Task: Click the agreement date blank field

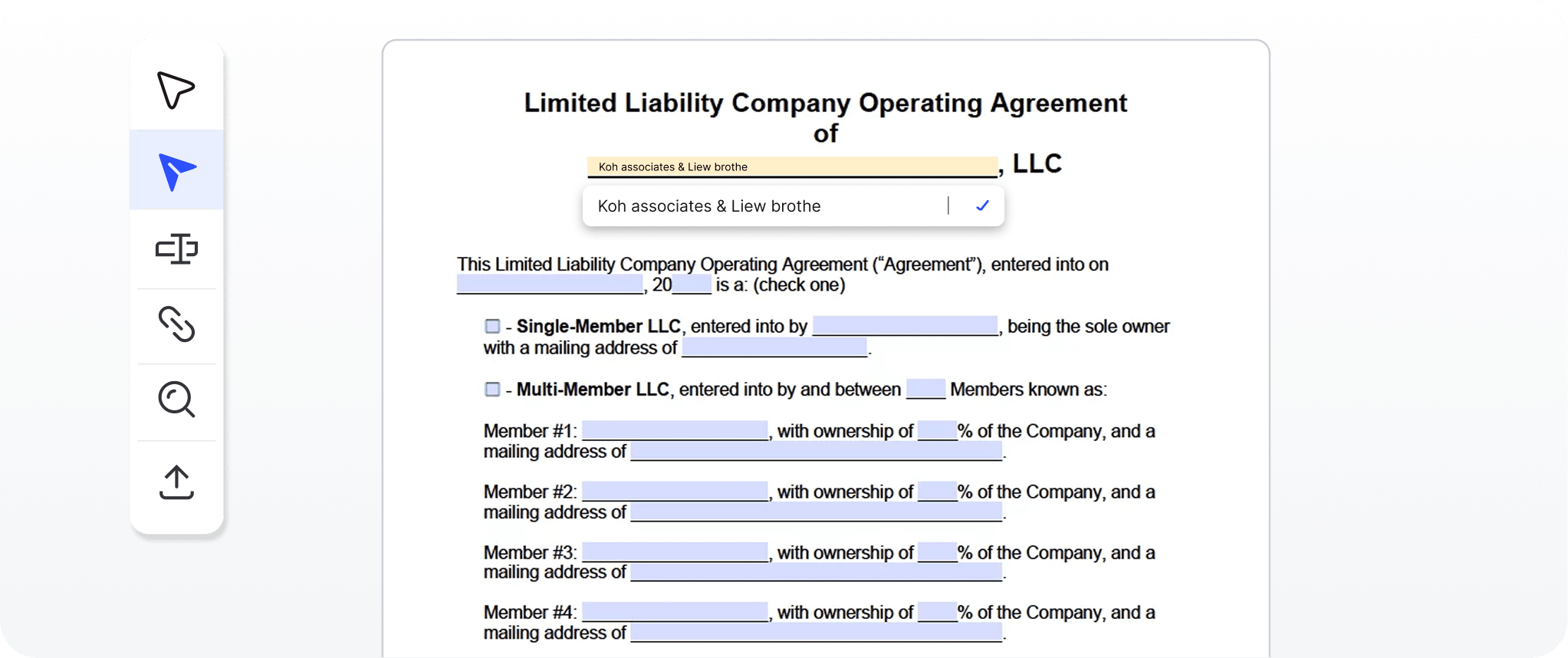Action: pyautogui.click(x=550, y=285)
